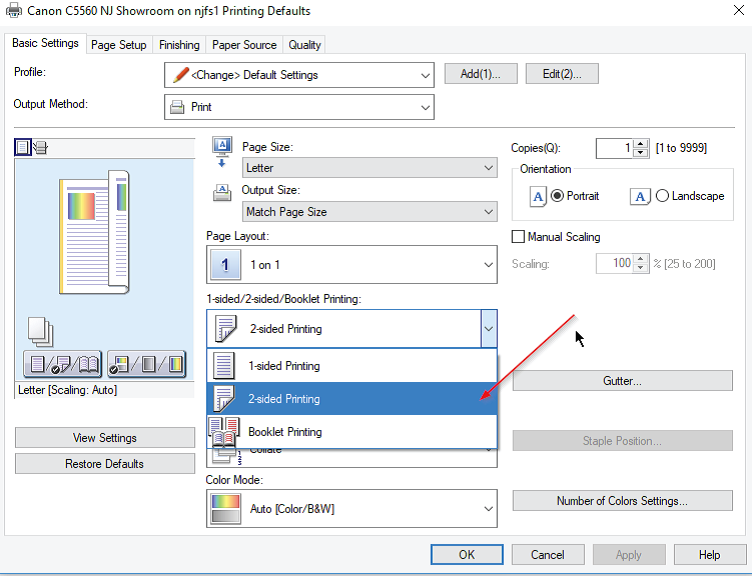Viewport: 752px width, 576px height.
Task: Click the print style toggle button under preview
Action: pyautogui.click(x=63, y=365)
